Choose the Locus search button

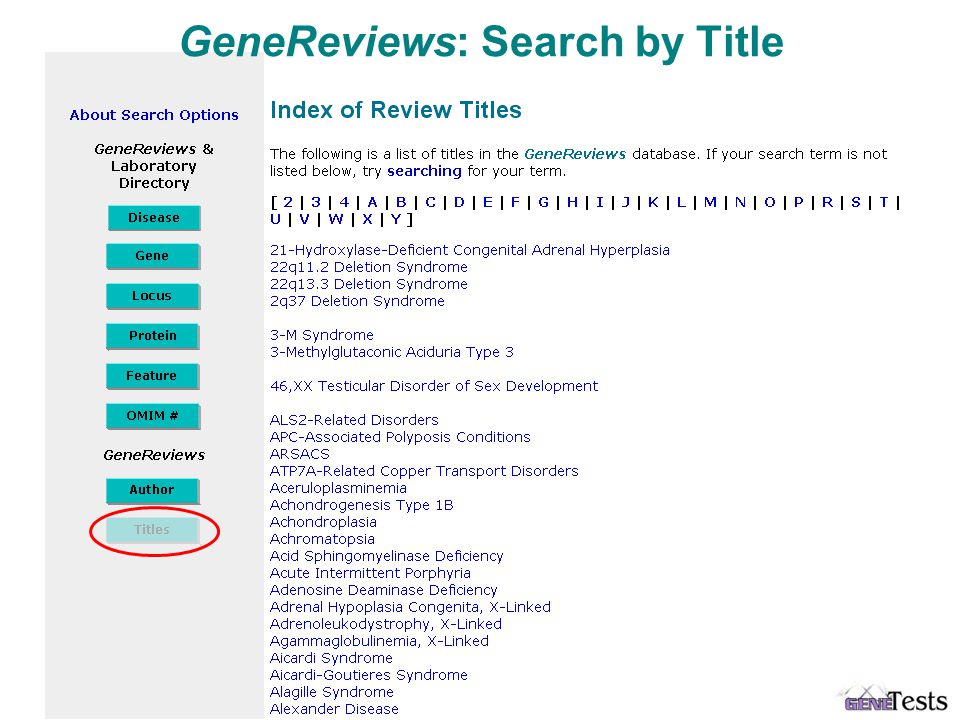(152, 296)
